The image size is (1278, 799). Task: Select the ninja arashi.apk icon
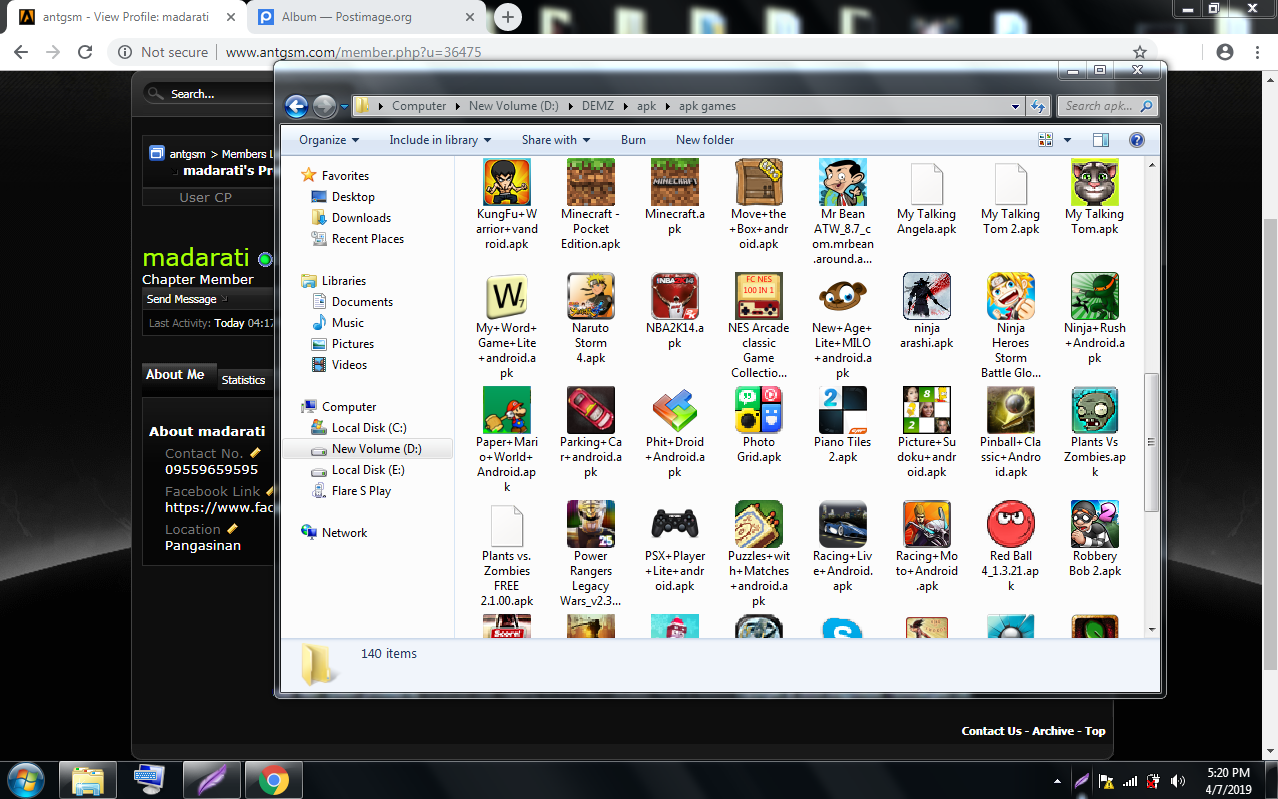(927, 296)
